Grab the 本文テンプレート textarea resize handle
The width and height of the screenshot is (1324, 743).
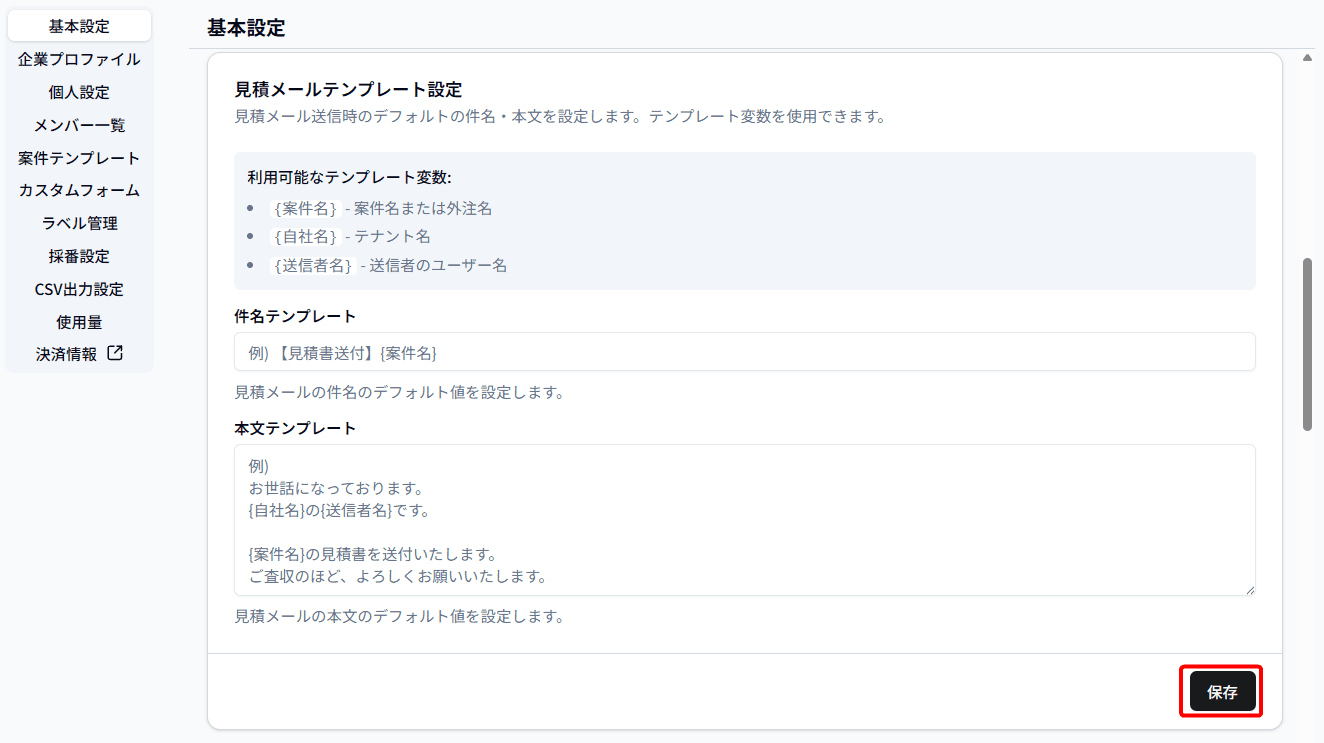pyautogui.click(x=1249, y=590)
